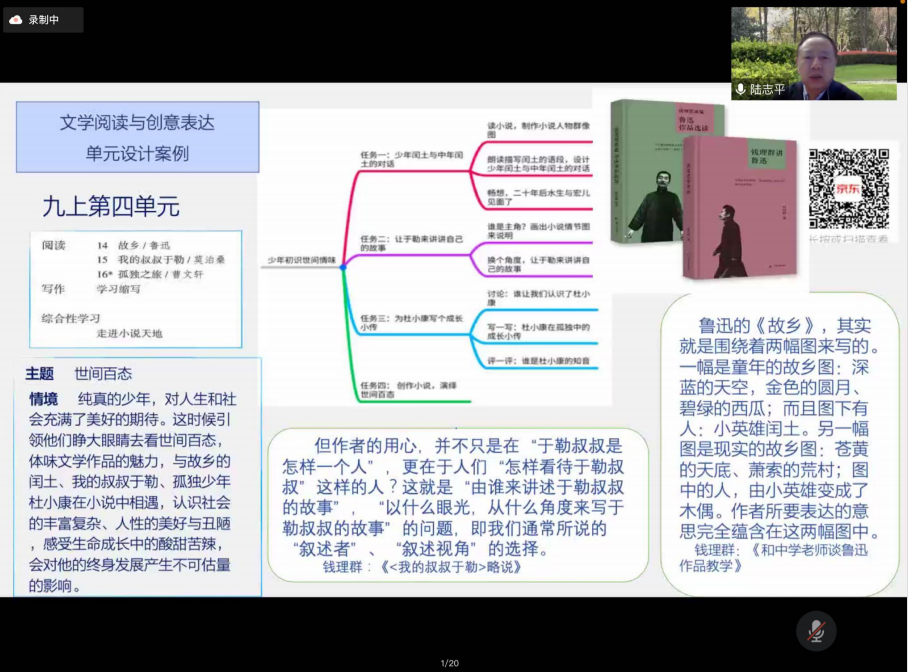Select the pink 钱理群讲鲁迅 book cover
908x672 pixels.
741,207
